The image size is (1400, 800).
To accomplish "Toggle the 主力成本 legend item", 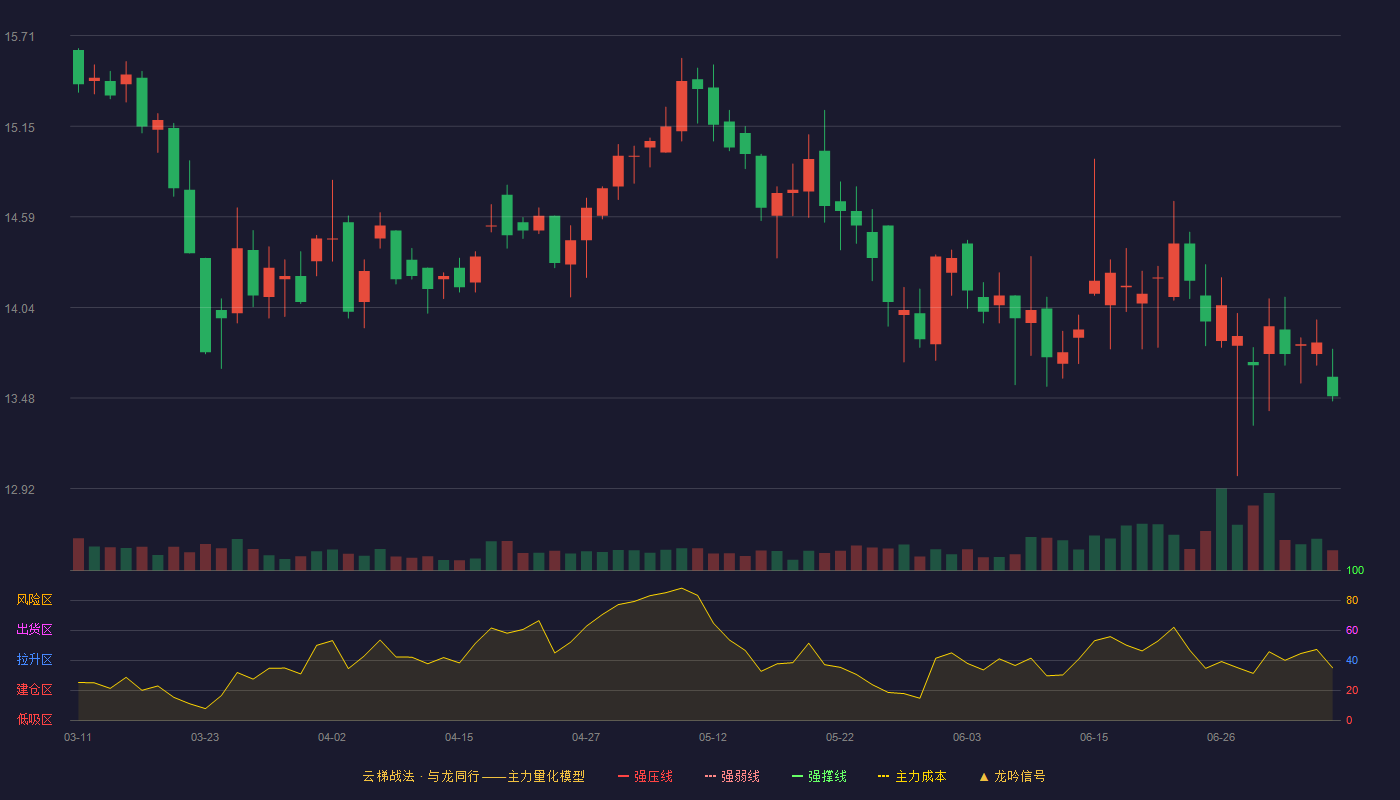I will [x=912, y=776].
